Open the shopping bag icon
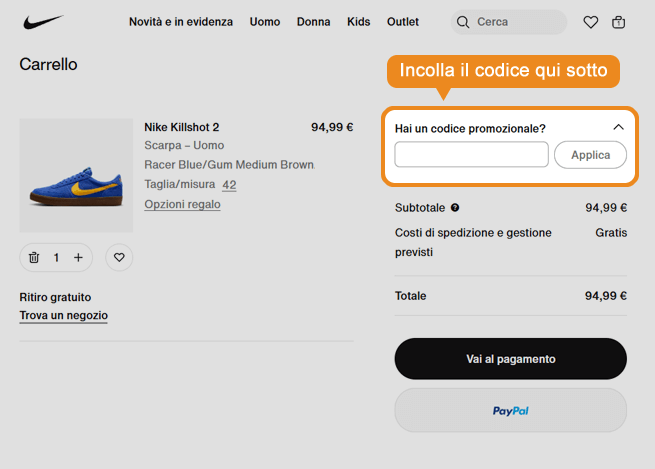Screen dimensions: 655x469 [618, 22]
